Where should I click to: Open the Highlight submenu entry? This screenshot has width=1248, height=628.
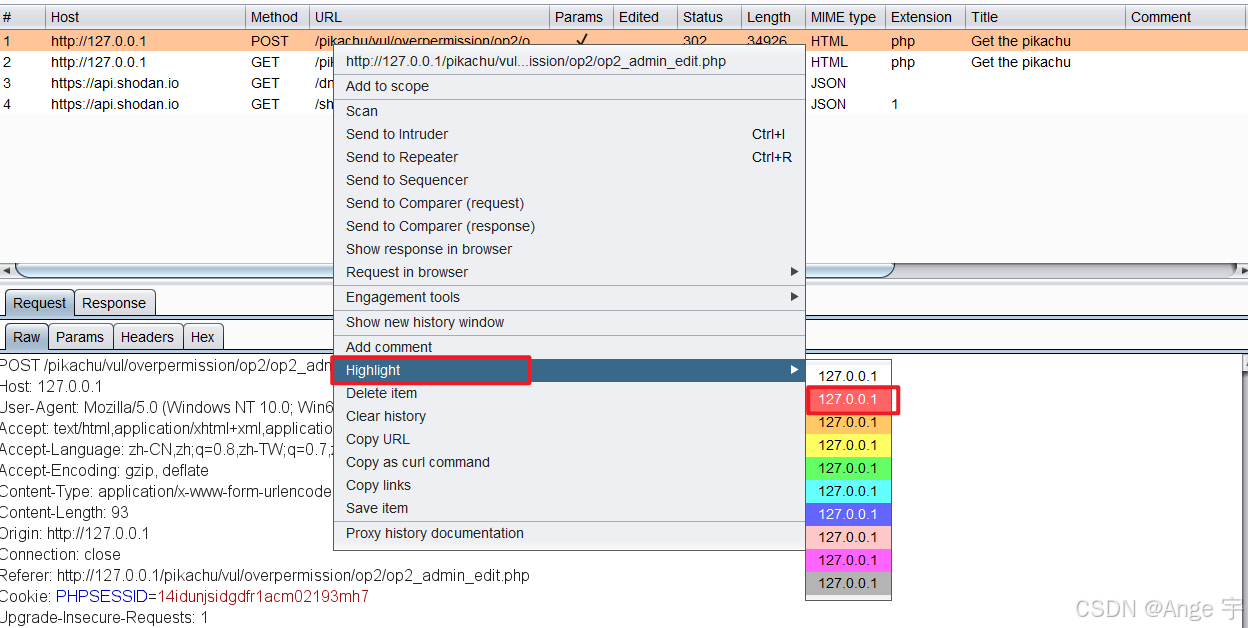click(x=569, y=370)
